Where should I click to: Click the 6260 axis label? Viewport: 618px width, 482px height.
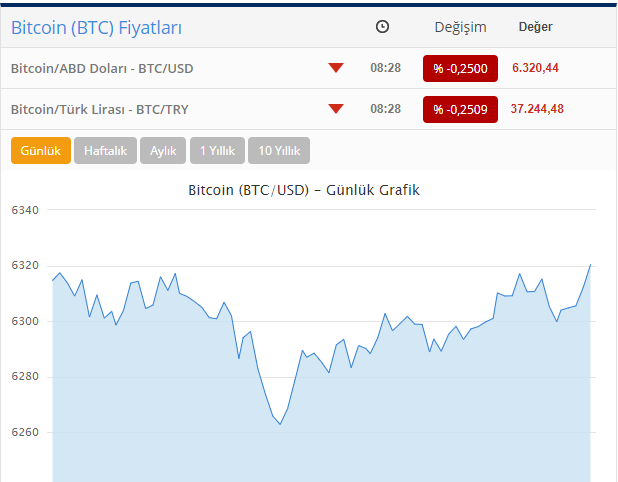click(25, 432)
